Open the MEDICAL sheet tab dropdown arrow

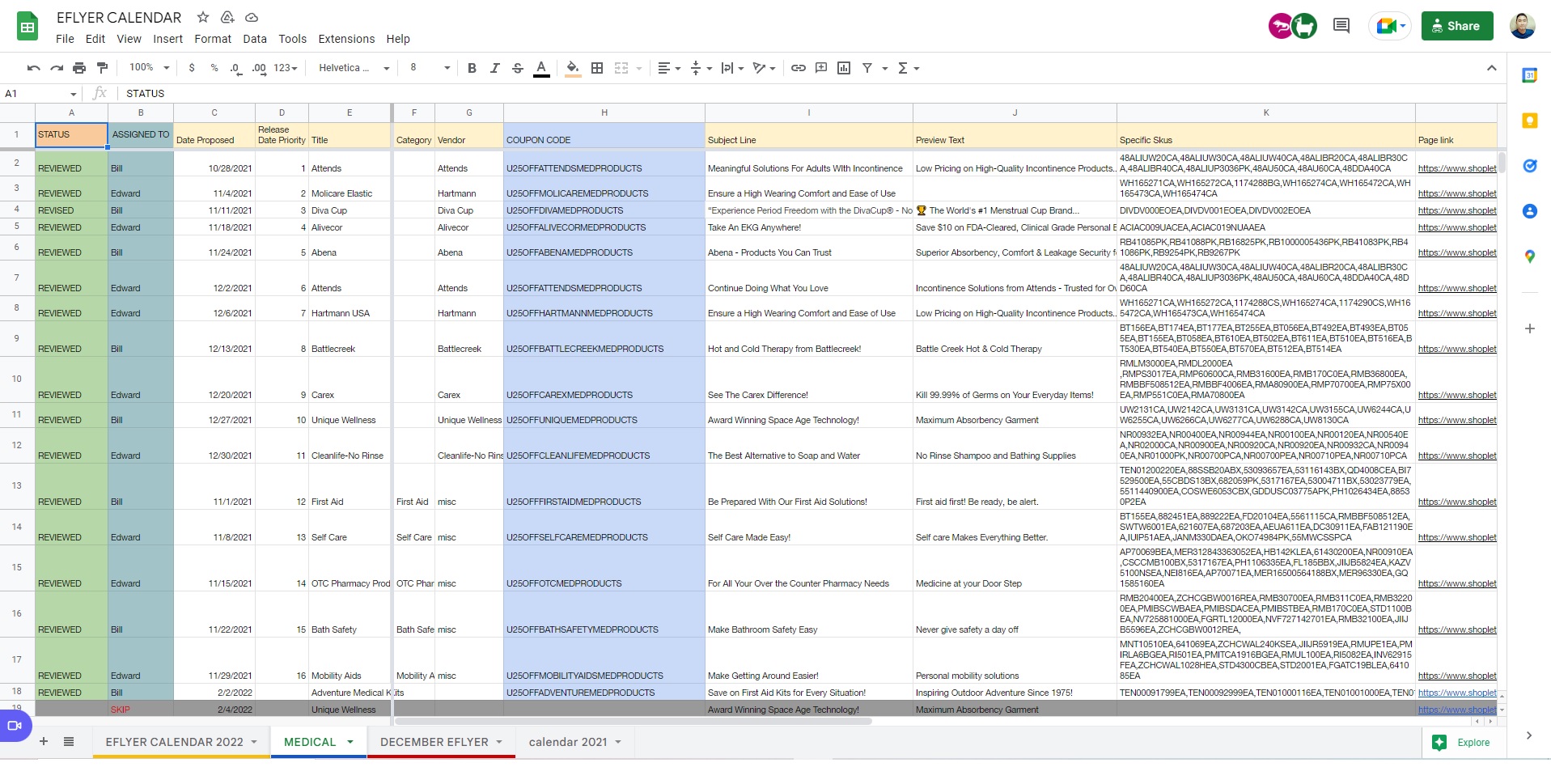[350, 742]
